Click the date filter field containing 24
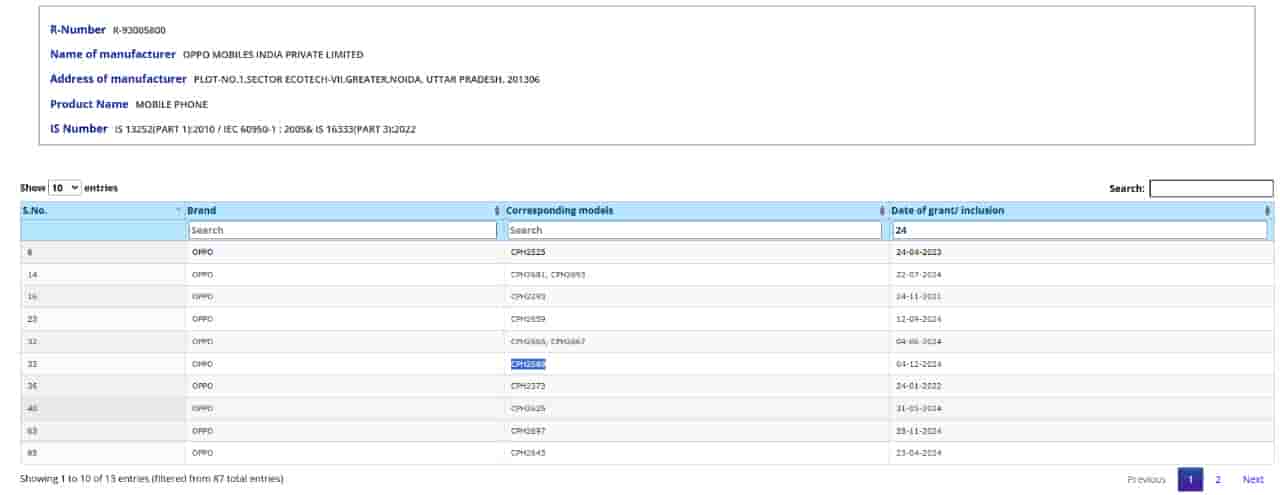The image size is (1280, 495). [x=1079, y=230]
